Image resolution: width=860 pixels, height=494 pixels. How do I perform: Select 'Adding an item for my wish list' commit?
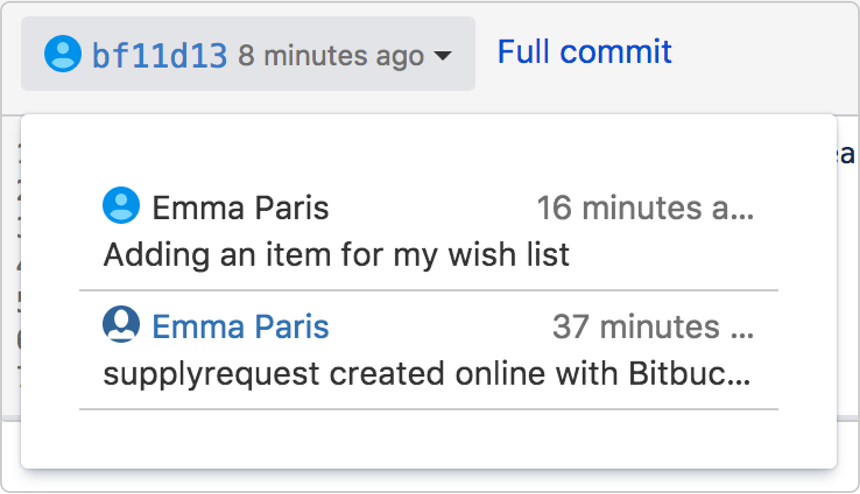tap(336, 254)
